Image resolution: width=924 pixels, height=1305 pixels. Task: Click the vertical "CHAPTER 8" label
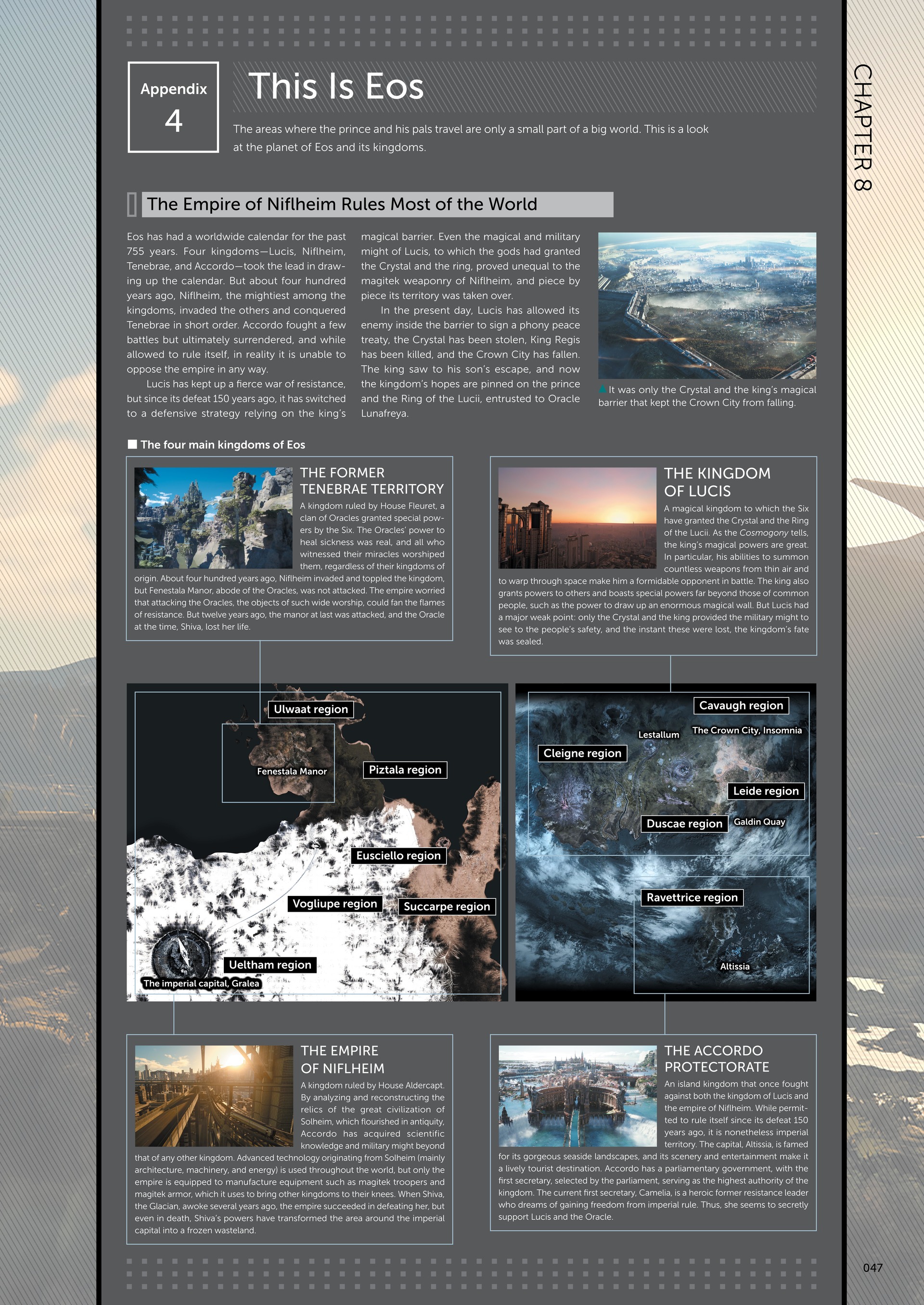[x=862, y=128]
